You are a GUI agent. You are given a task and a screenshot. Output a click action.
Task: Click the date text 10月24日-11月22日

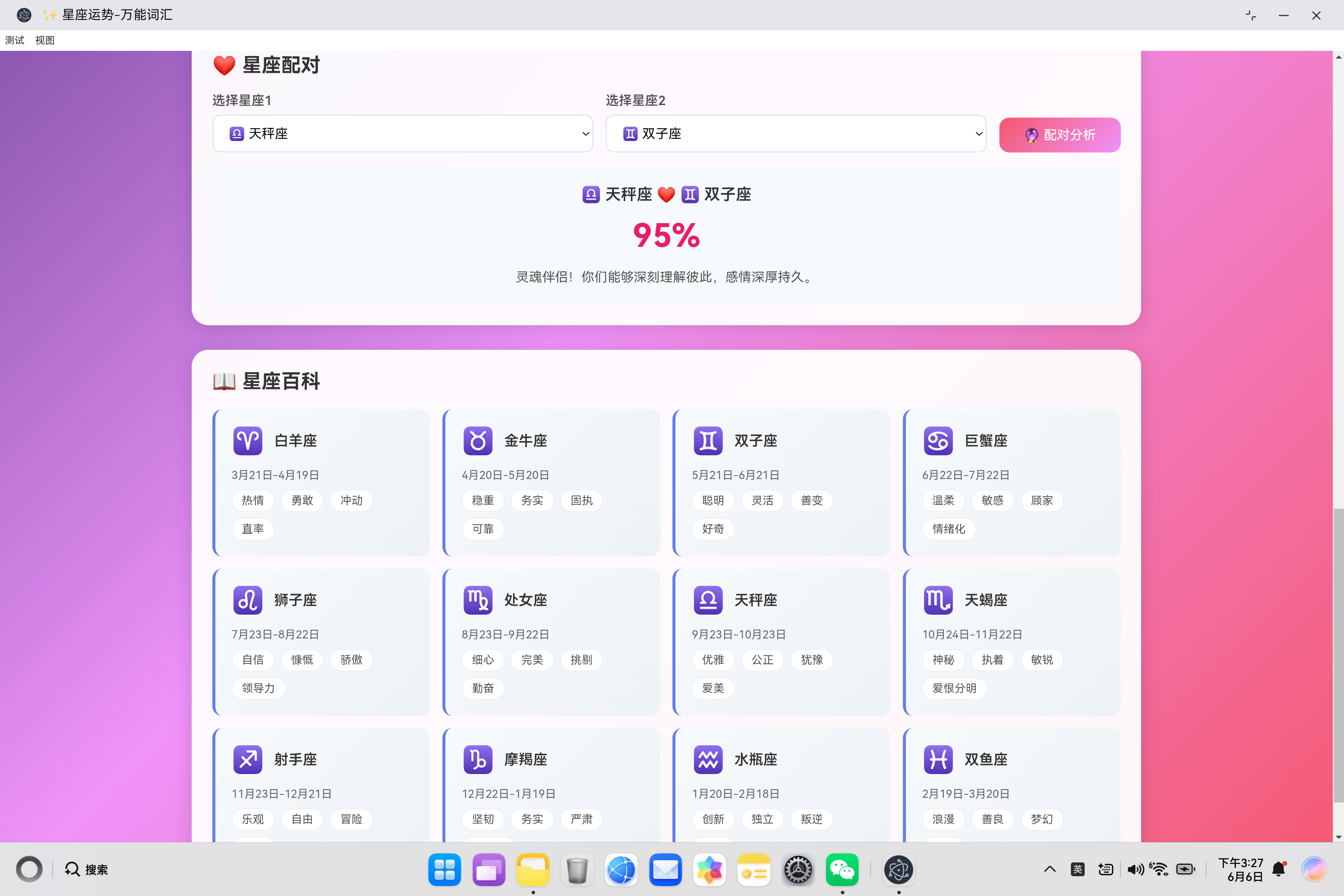[x=972, y=634]
